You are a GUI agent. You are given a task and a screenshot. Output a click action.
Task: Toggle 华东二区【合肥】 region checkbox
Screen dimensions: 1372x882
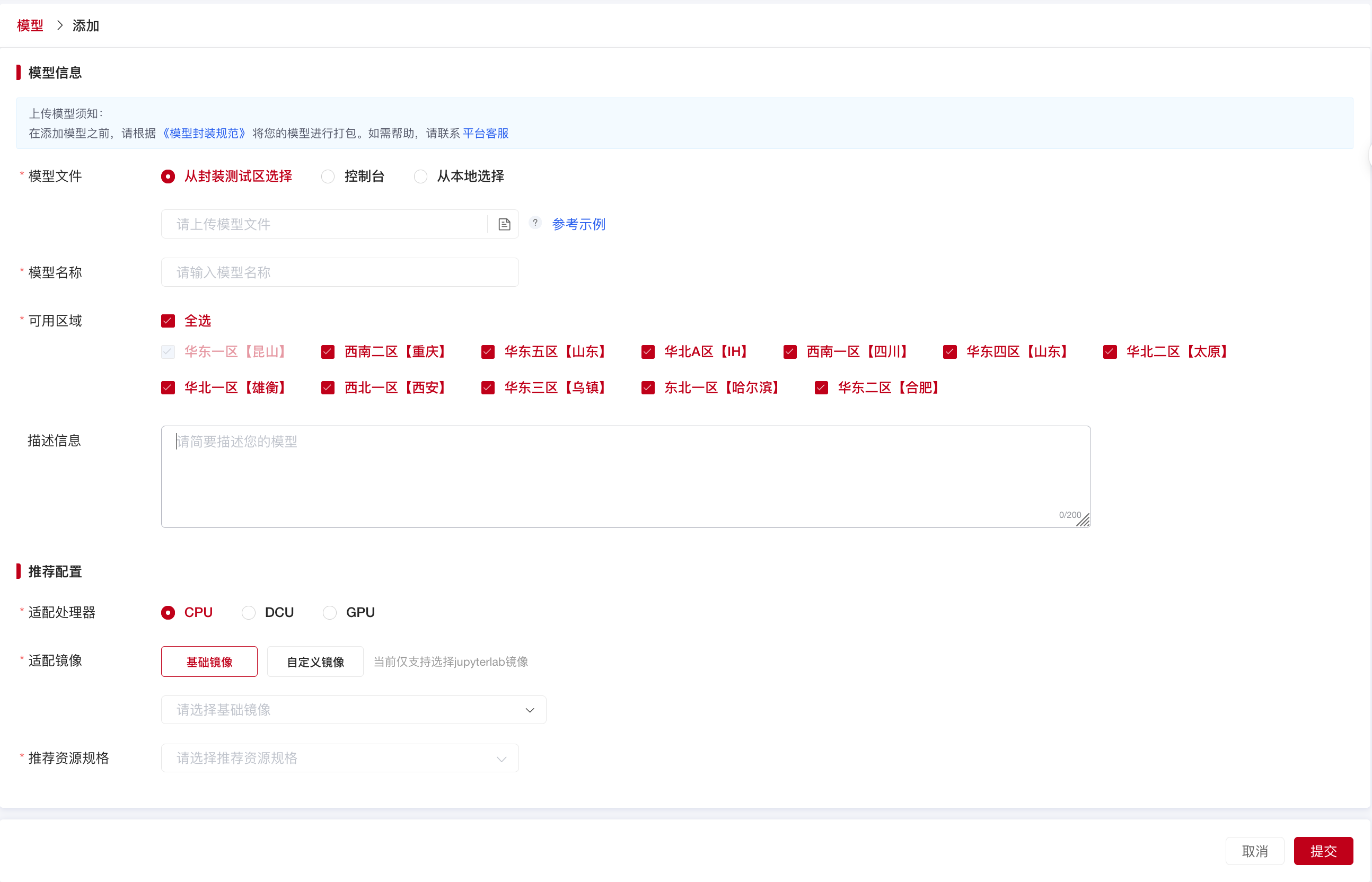(821, 388)
